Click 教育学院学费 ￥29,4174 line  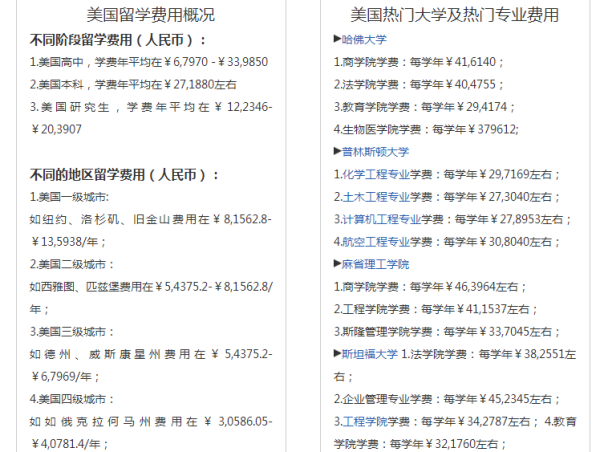point(424,107)
